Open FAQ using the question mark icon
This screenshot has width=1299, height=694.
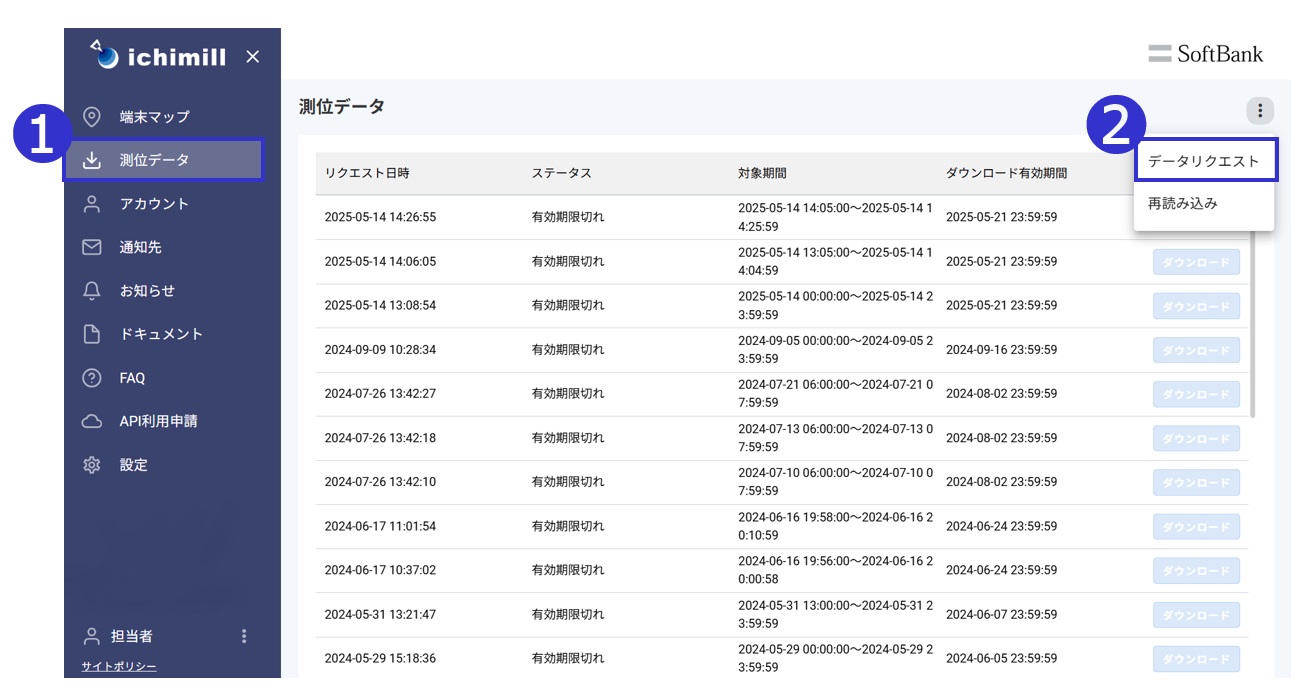click(x=91, y=378)
